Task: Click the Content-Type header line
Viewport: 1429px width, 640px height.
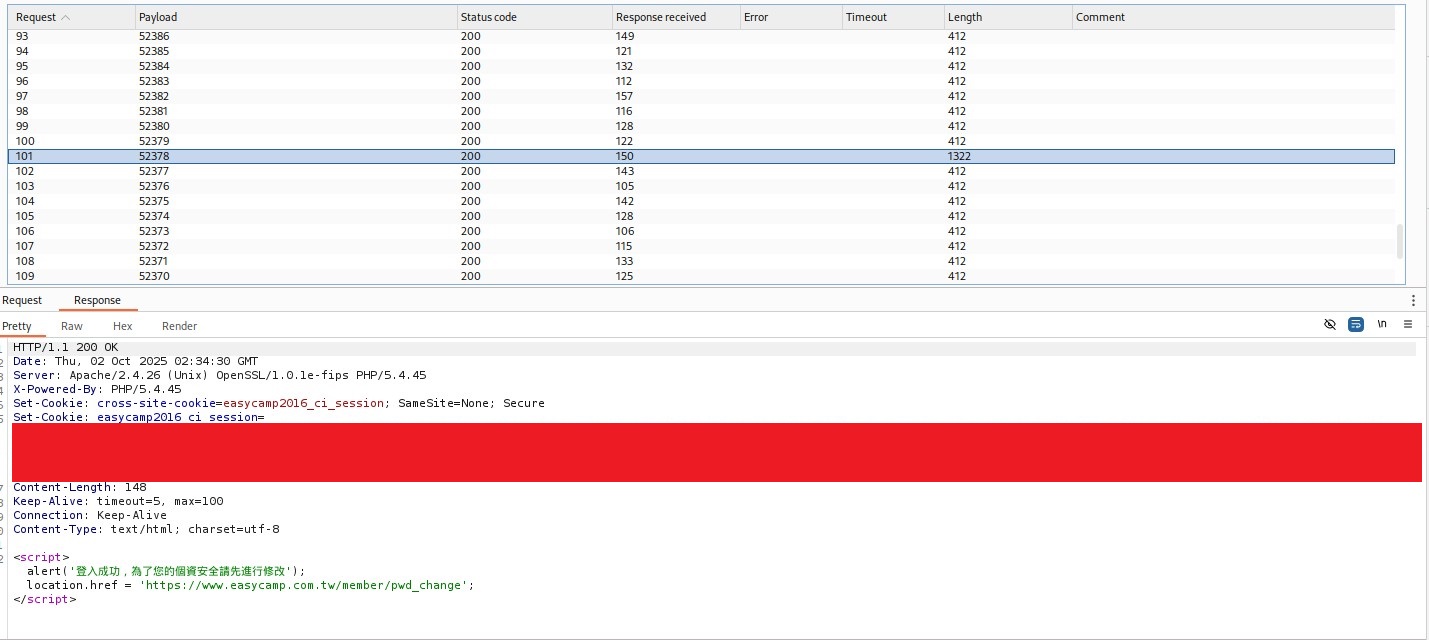Action: 146,529
